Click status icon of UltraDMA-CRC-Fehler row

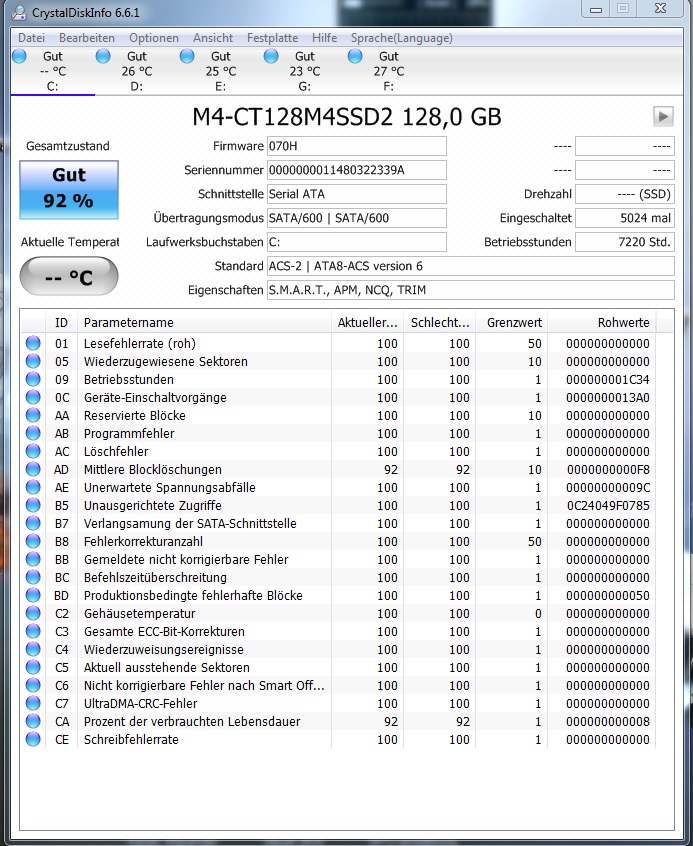tap(33, 703)
